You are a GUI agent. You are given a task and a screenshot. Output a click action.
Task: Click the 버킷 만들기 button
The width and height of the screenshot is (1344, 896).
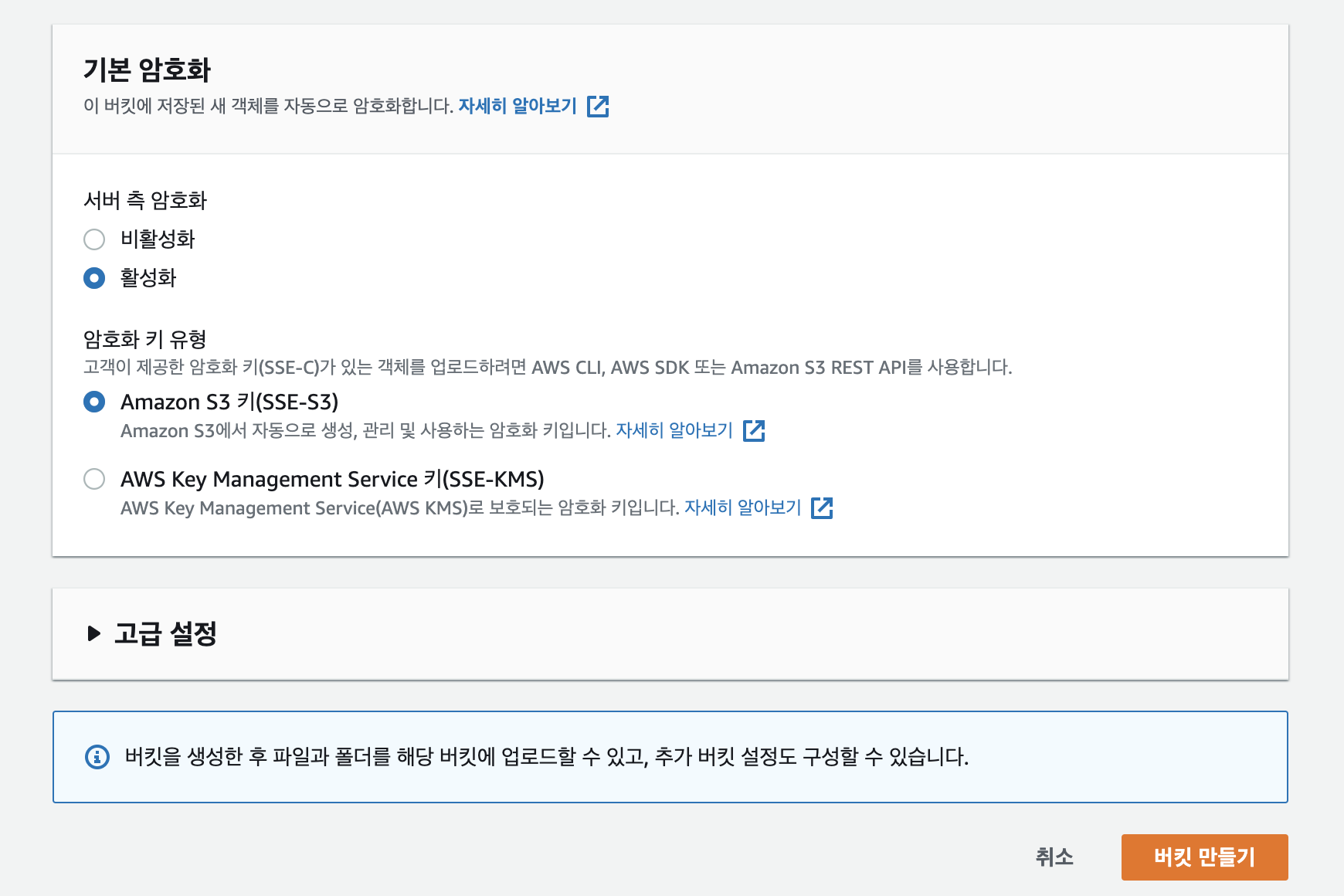[1205, 857]
